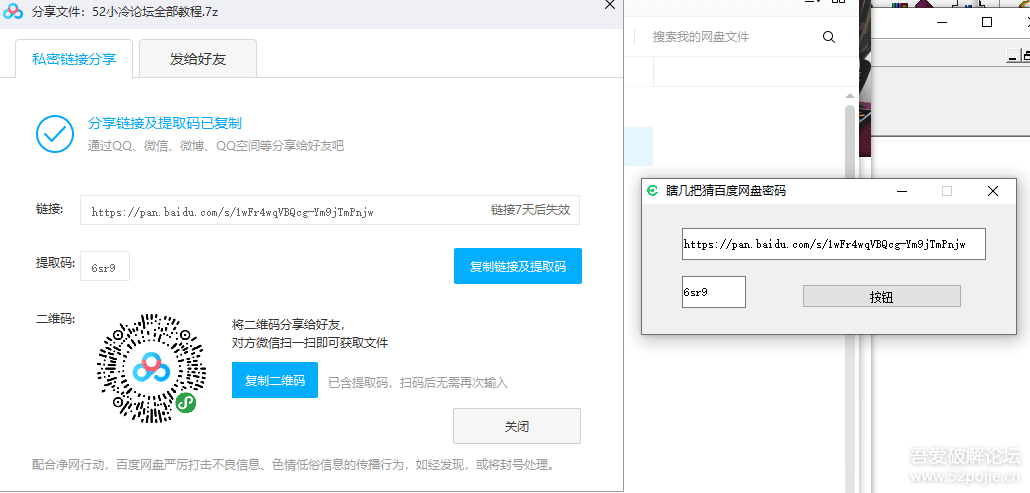Click the 复制二维码 button
Viewport: 1030px width, 493px height.
pyautogui.click(x=275, y=380)
